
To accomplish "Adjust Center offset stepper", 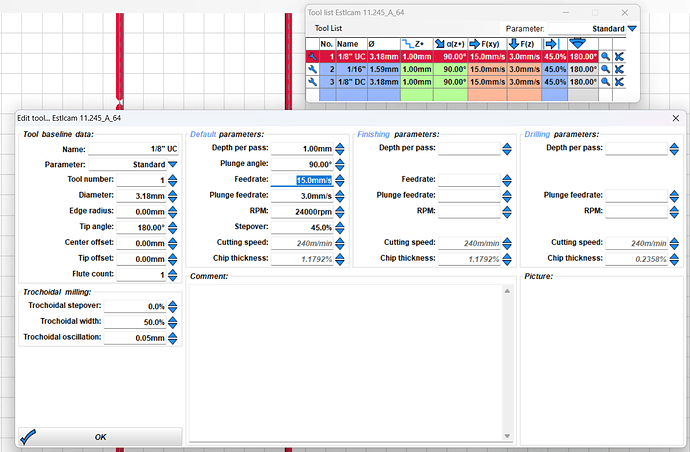I will (x=172, y=243).
